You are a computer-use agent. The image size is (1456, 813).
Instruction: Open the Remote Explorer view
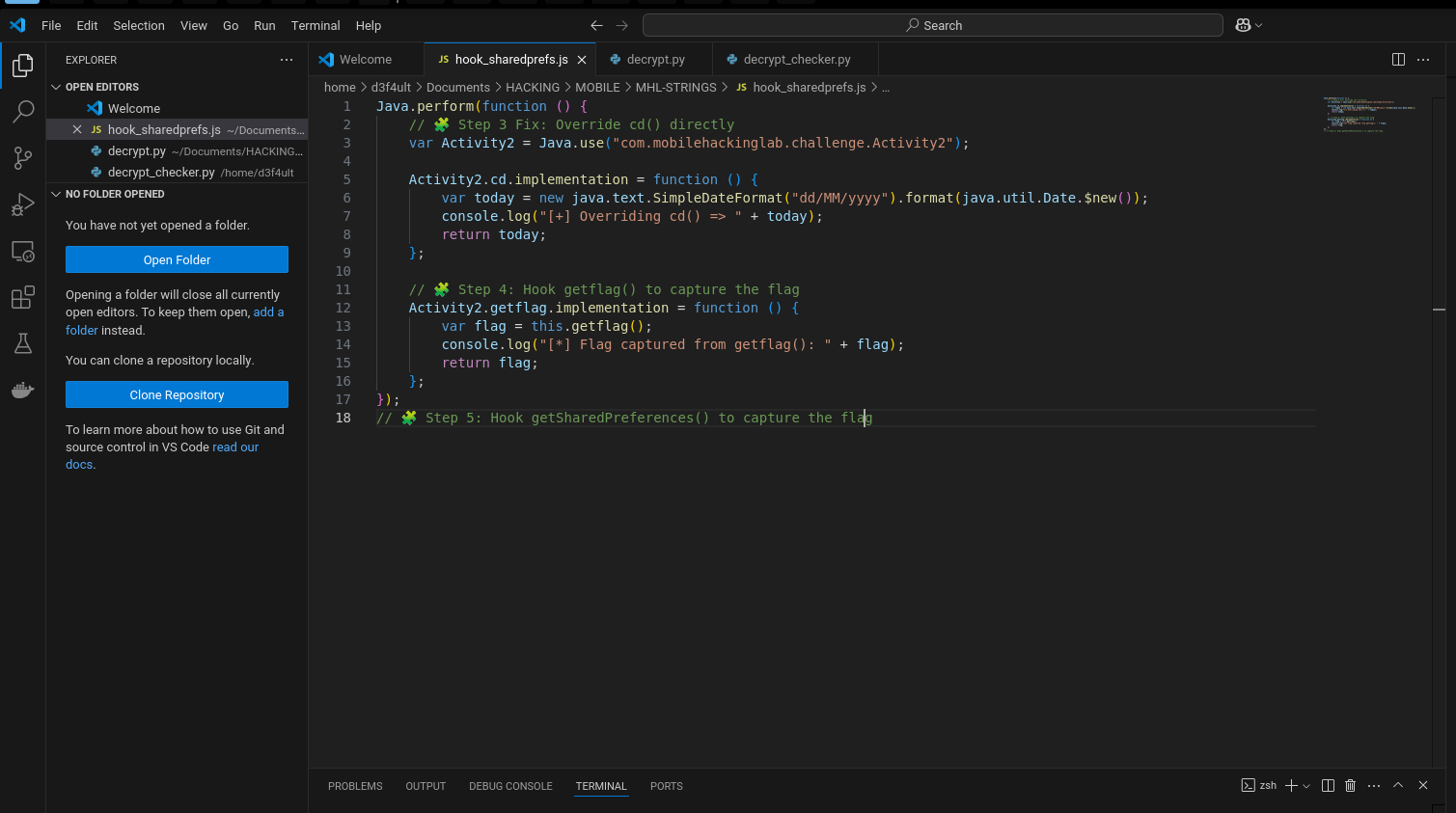[22, 252]
